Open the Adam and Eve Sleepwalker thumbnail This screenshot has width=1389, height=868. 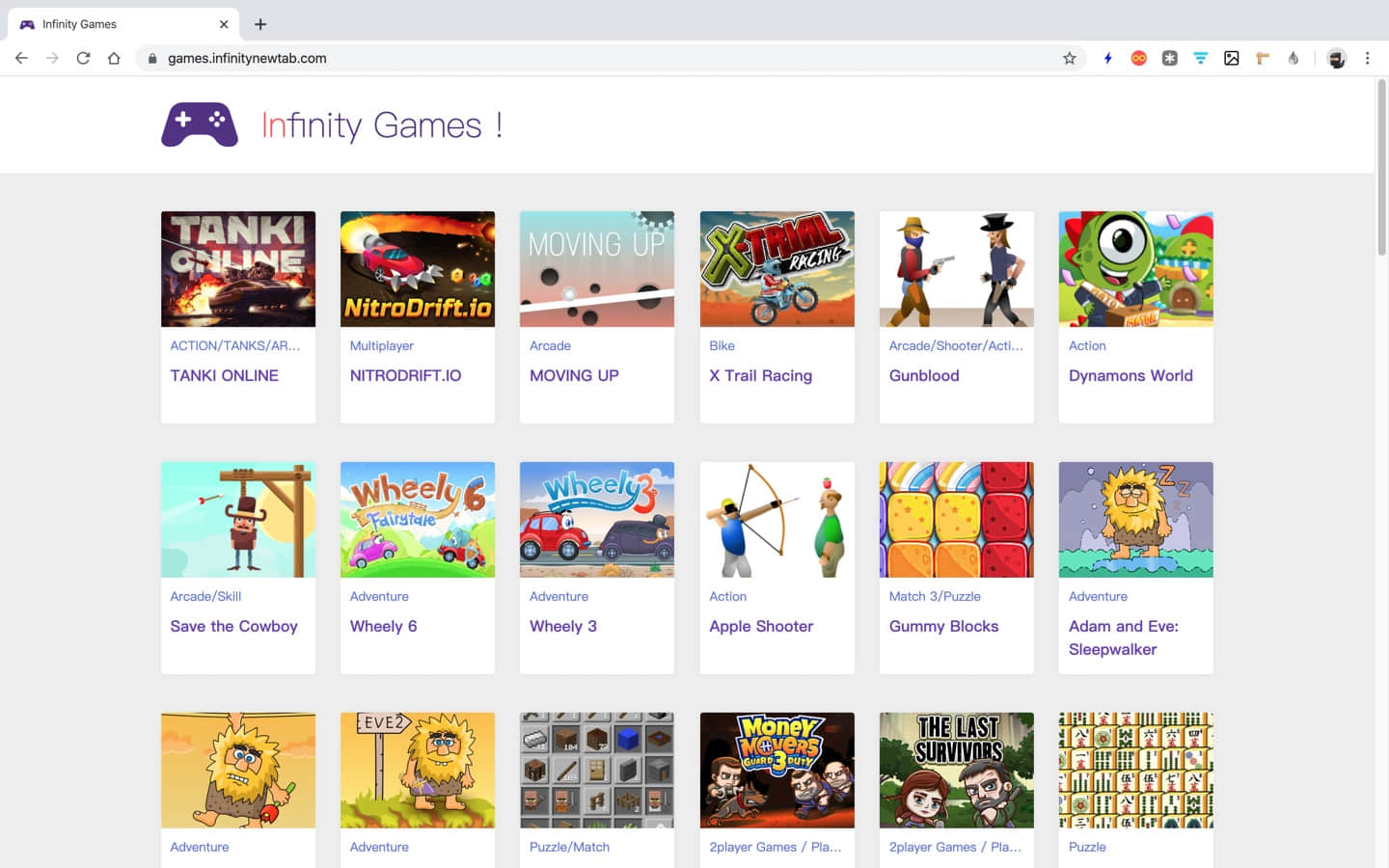pyautogui.click(x=1136, y=520)
